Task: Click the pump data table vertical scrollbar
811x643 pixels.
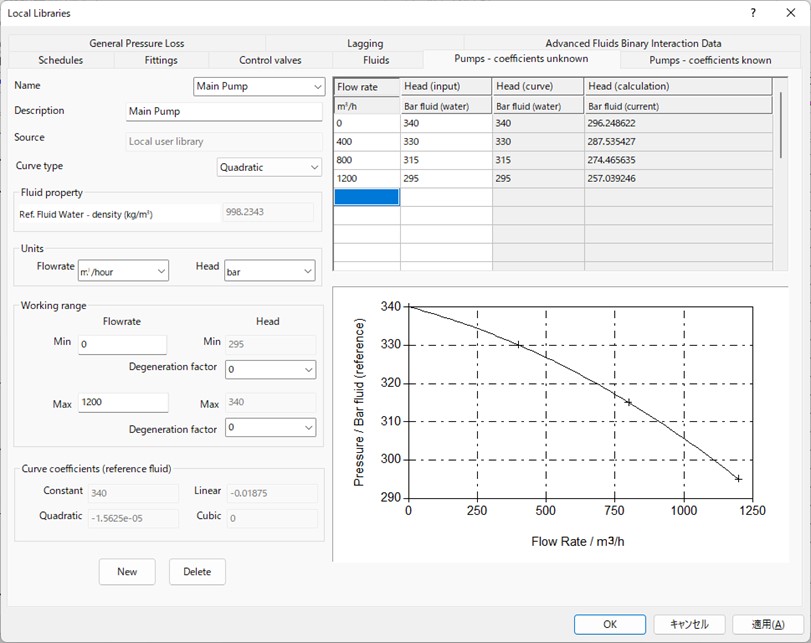Action: (x=781, y=125)
